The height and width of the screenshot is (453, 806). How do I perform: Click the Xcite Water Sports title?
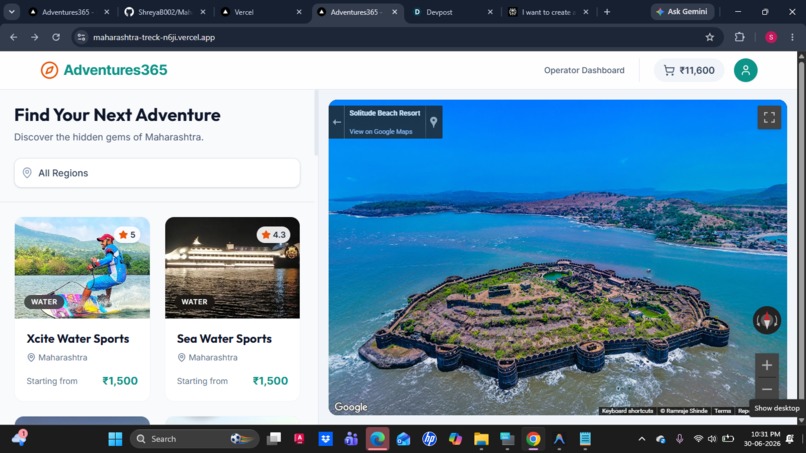tap(78, 339)
